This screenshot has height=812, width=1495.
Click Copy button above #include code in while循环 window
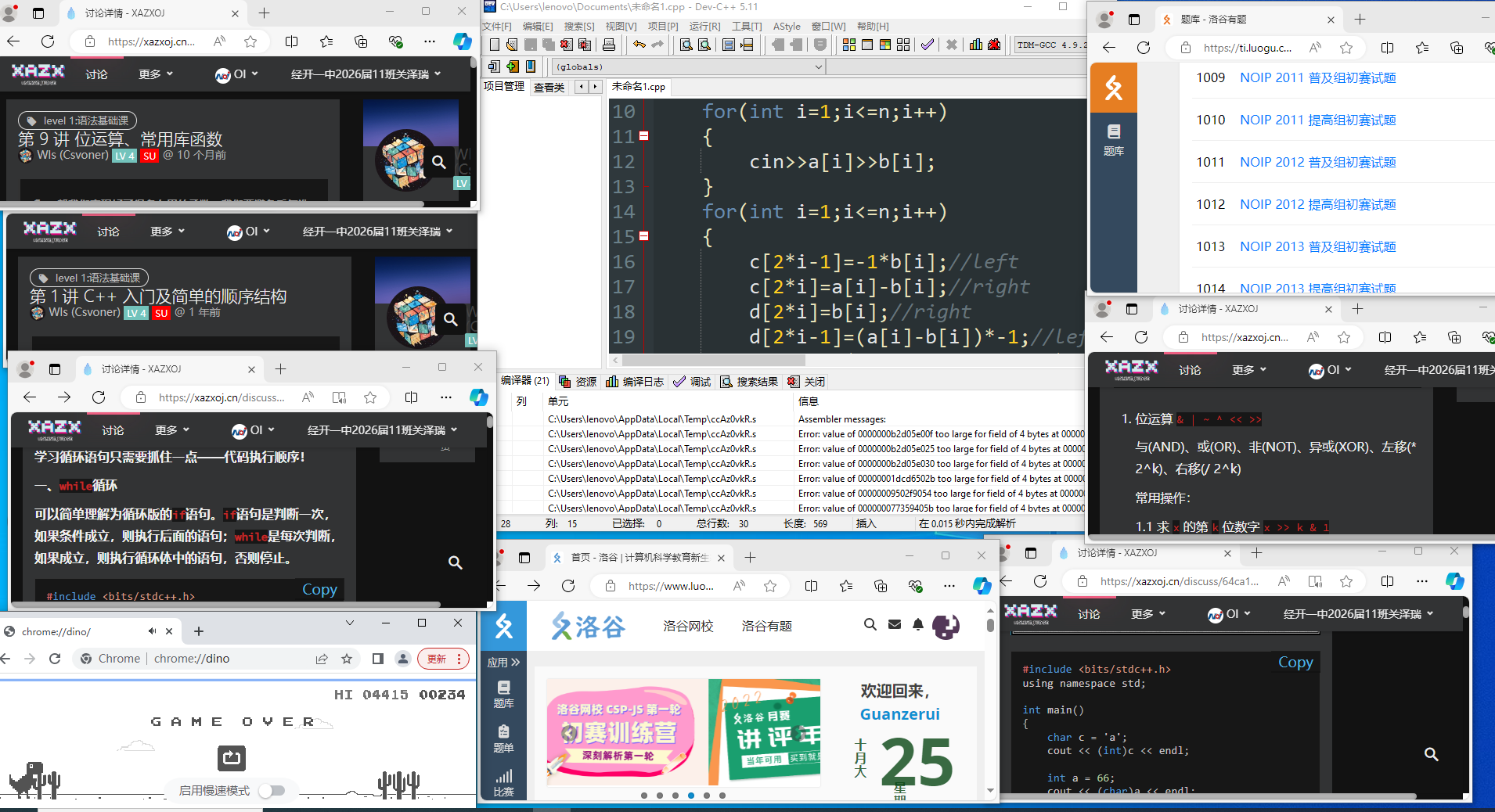[319, 590]
